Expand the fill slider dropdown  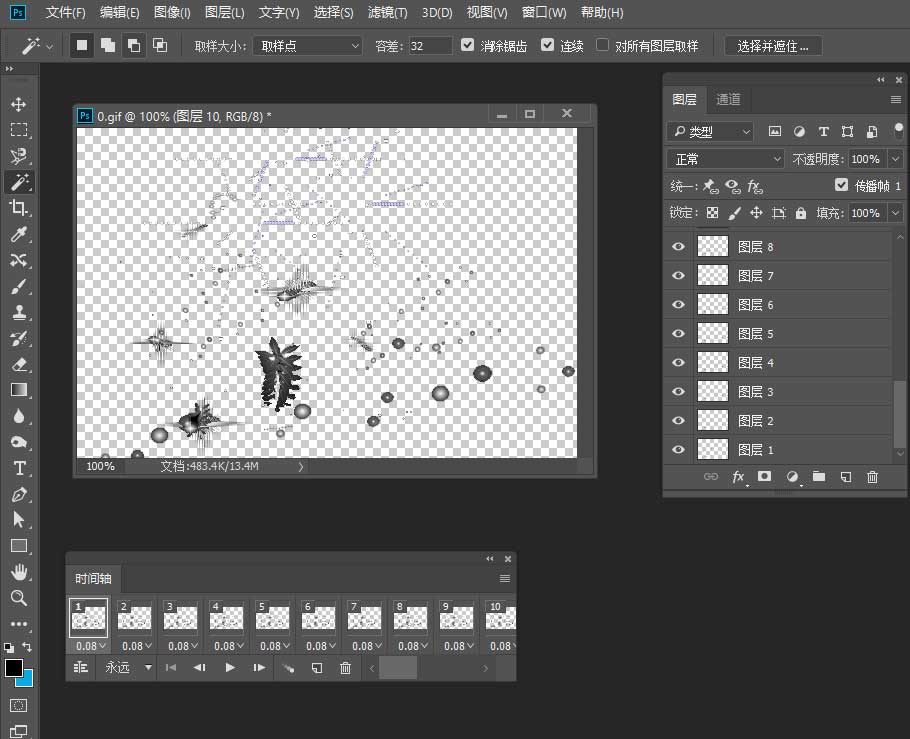(x=895, y=213)
